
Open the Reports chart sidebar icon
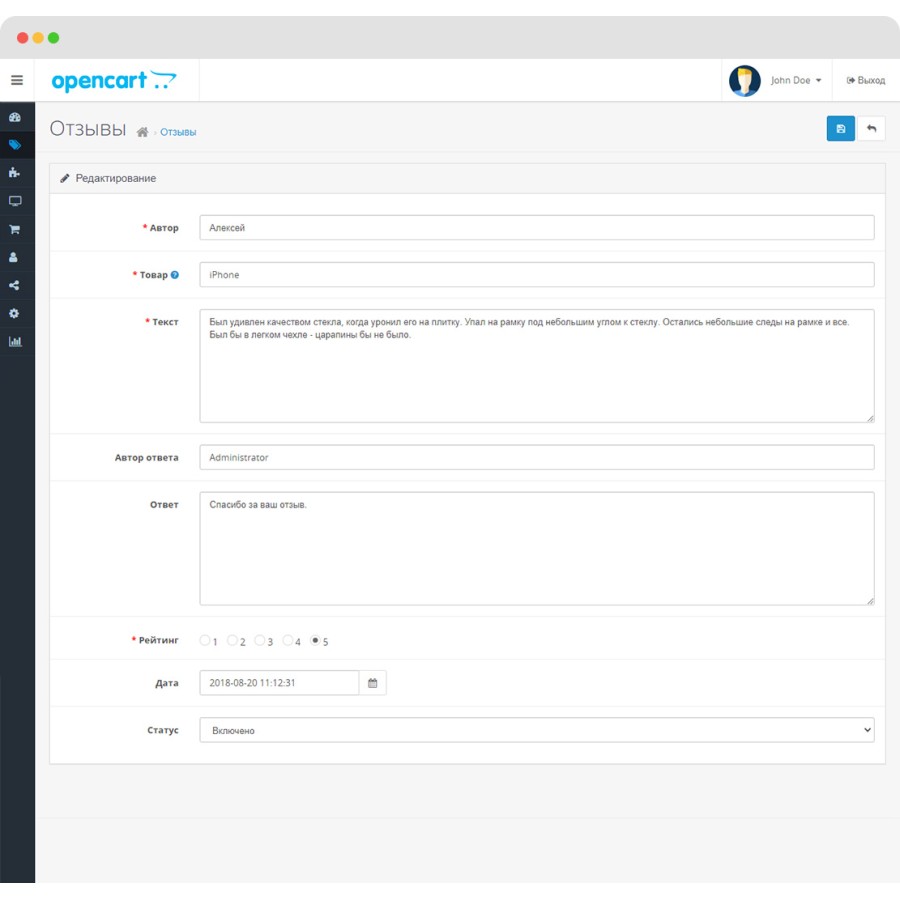(x=15, y=342)
